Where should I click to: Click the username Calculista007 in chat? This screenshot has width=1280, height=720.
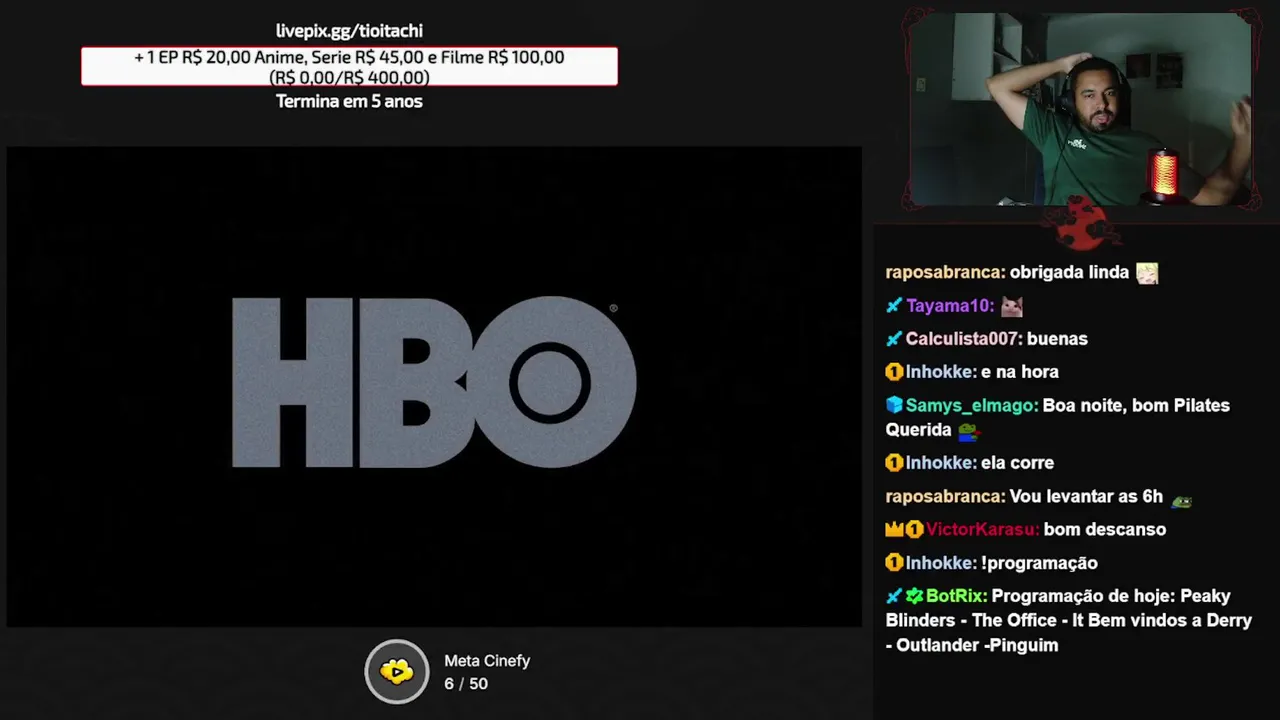[x=964, y=339]
